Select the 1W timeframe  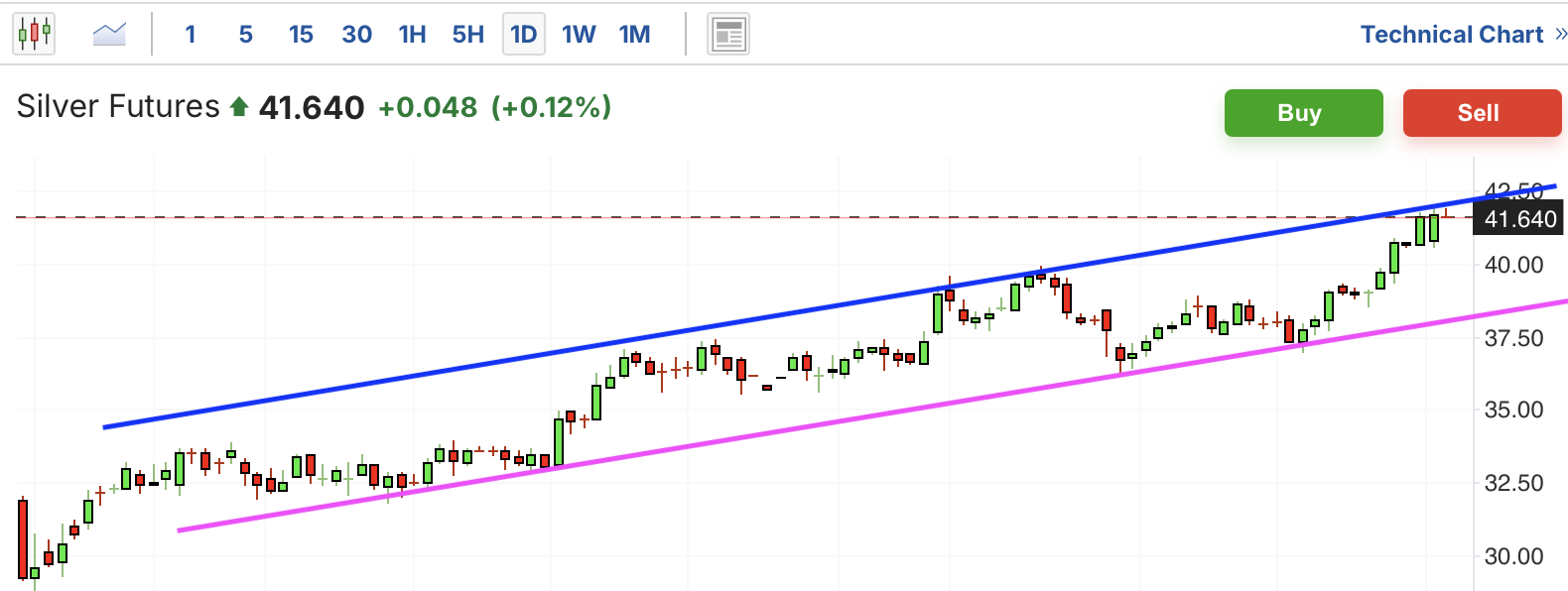[x=579, y=35]
